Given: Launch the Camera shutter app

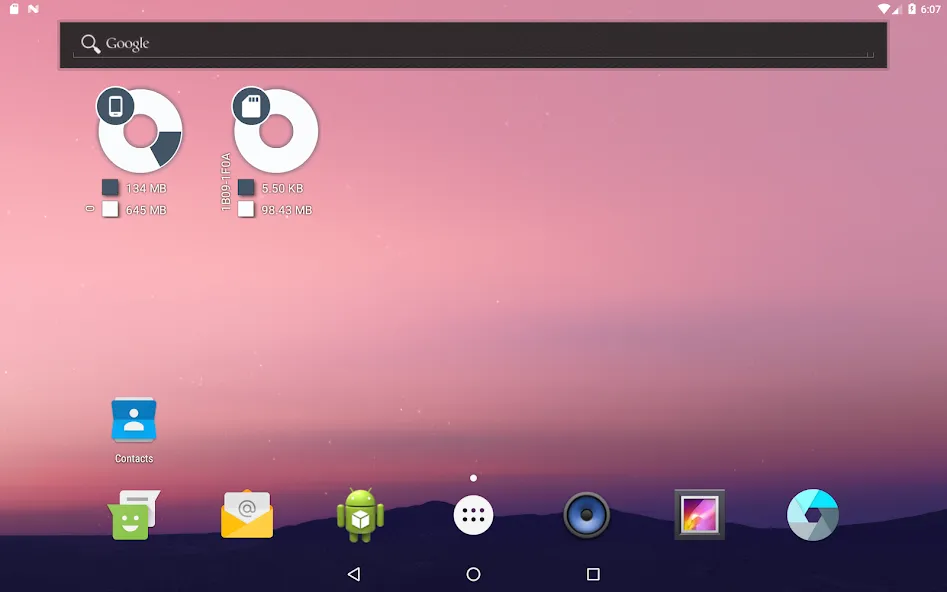Looking at the screenshot, I should (x=812, y=515).
